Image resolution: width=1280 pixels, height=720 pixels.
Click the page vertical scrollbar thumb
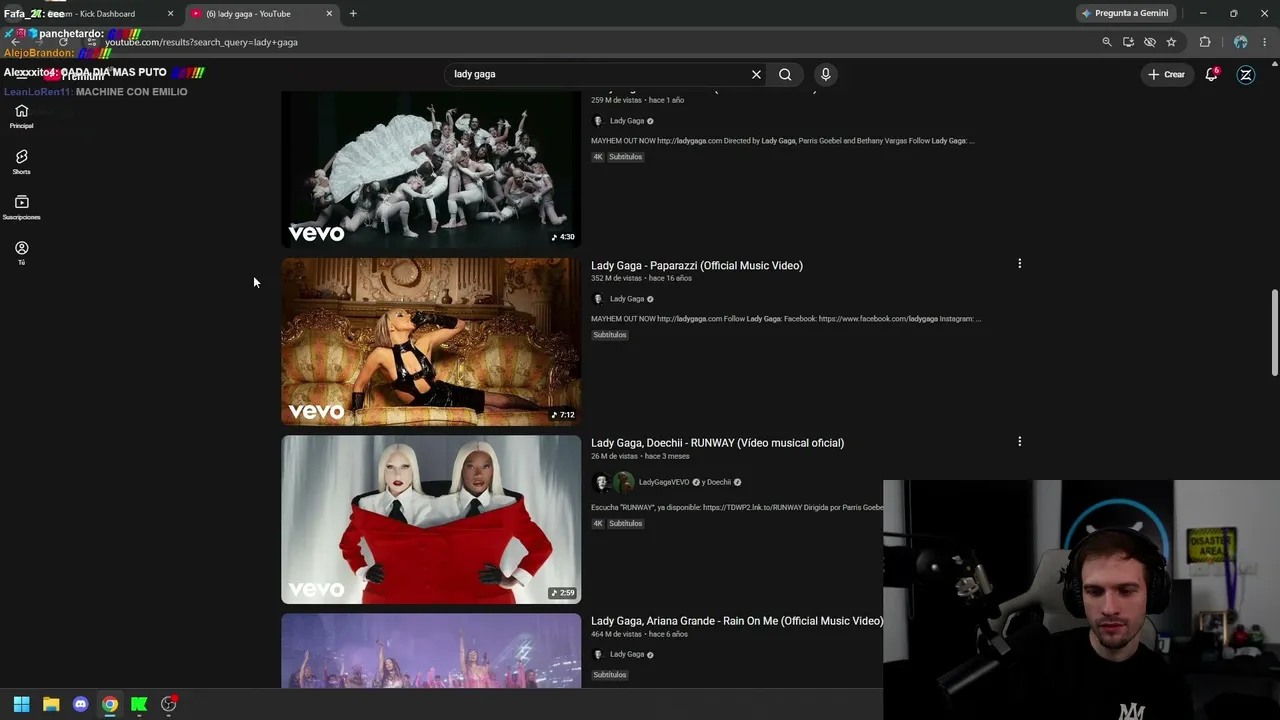[x=1274, y=333]
